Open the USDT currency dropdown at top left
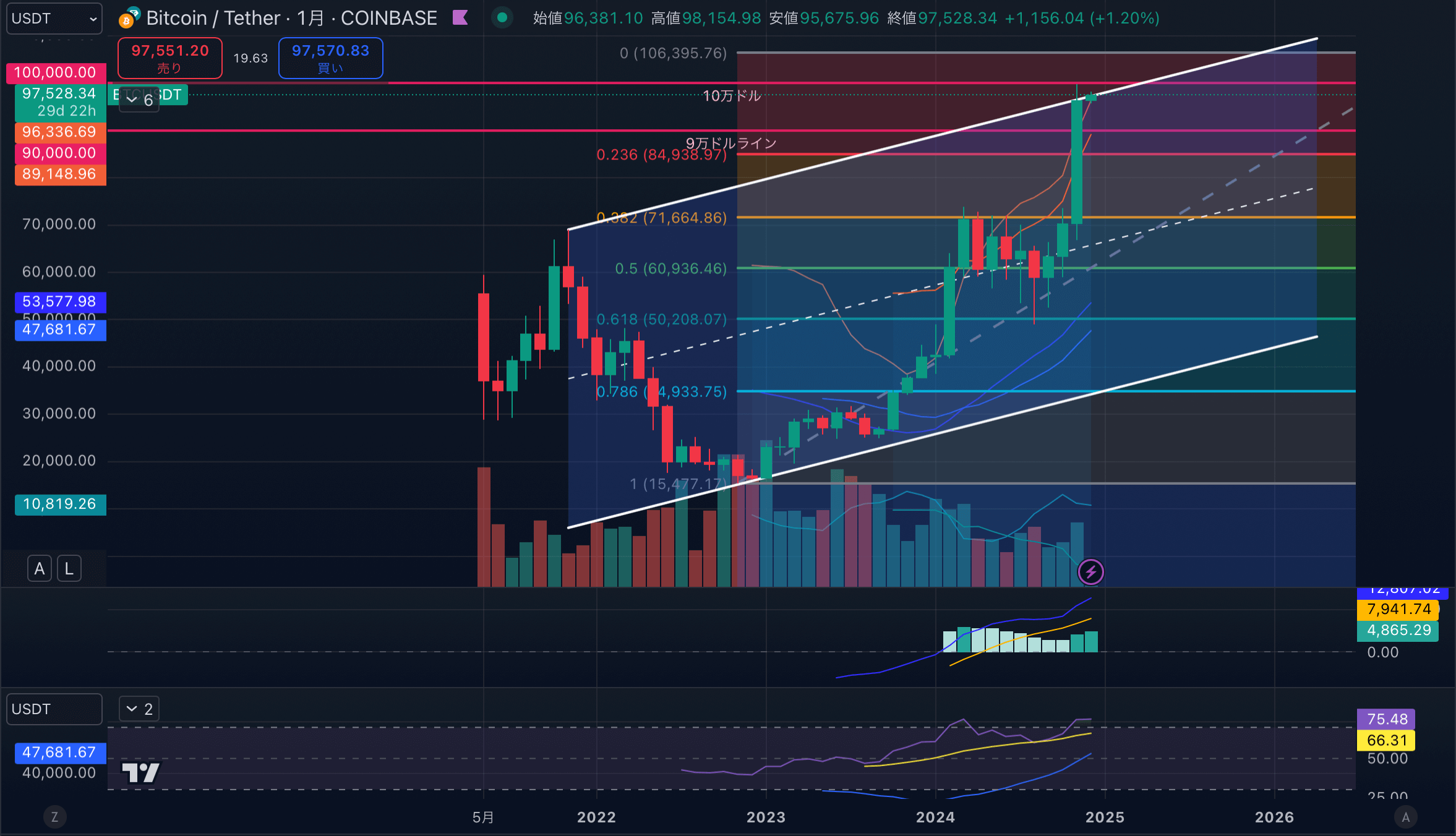This screenshot has height=836, width=1456. coord(54,19)
